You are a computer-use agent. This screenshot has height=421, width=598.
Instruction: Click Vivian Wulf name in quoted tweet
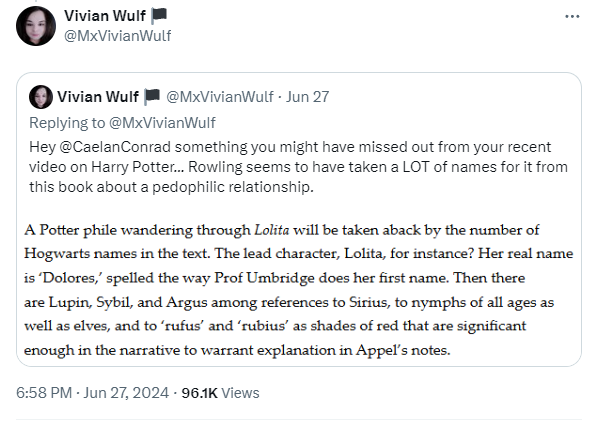[x=98, y=96]
